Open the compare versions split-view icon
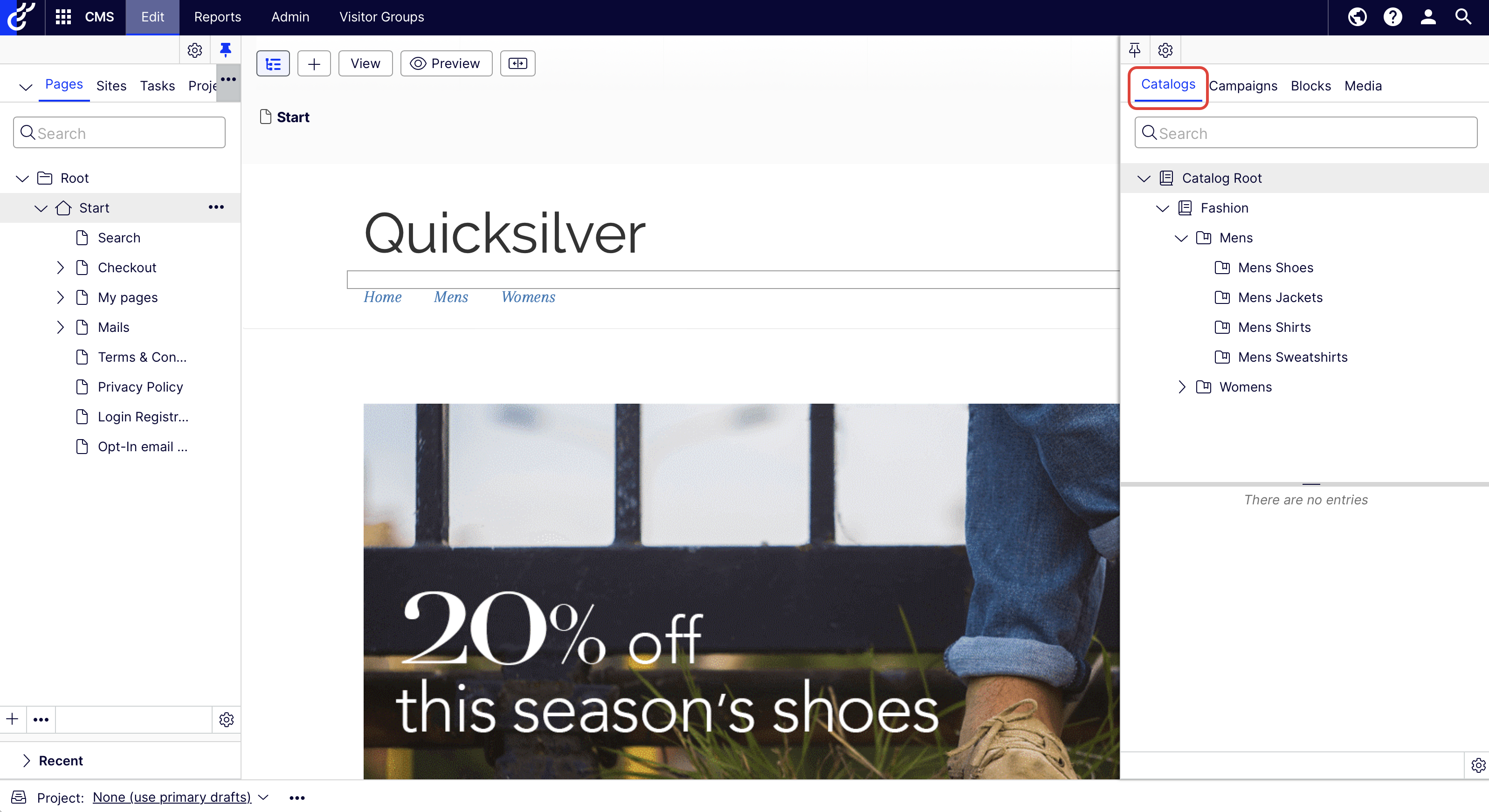 (517, 63)
